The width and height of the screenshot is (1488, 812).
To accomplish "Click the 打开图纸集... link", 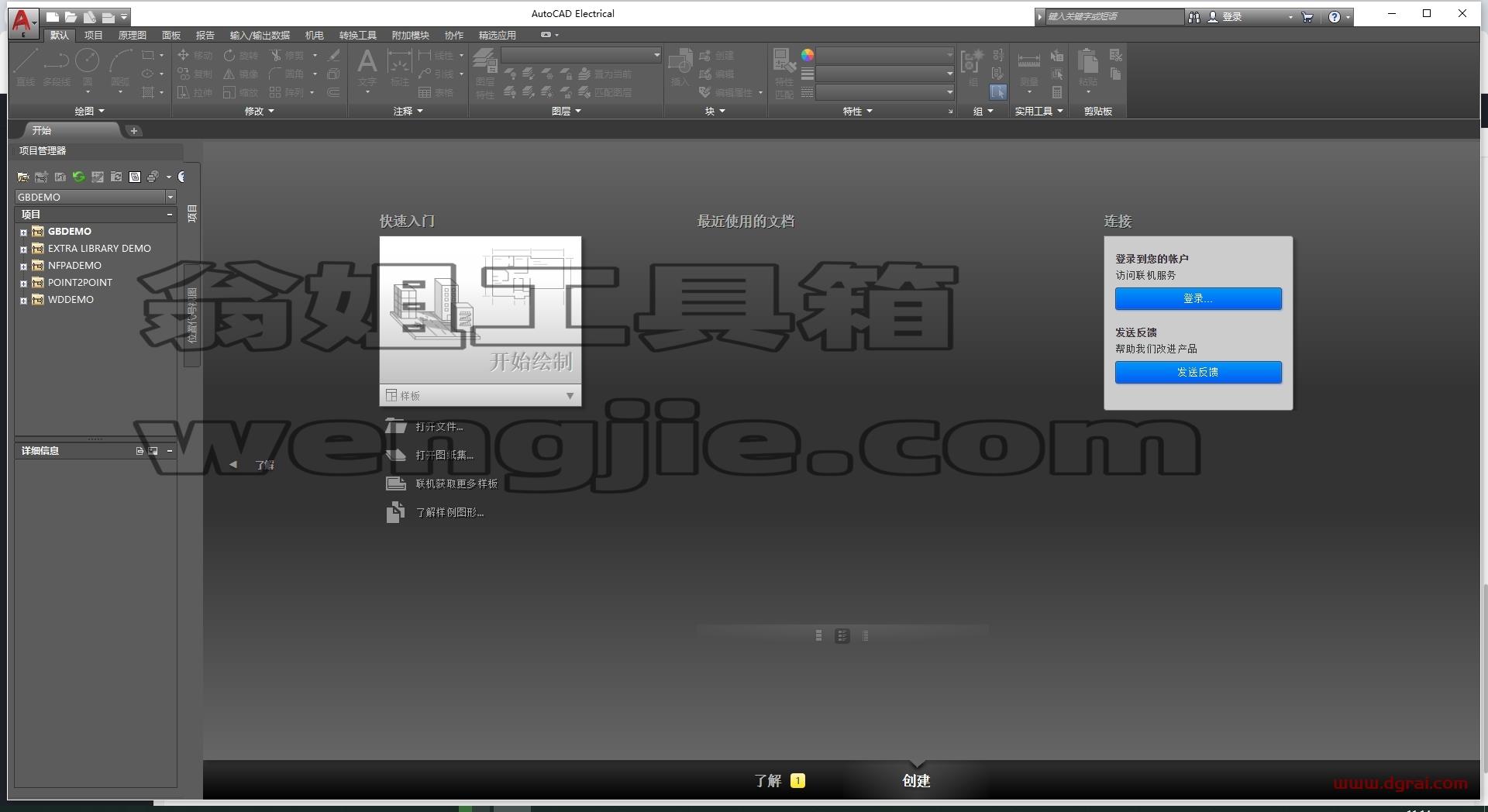I will coord(444,455).
